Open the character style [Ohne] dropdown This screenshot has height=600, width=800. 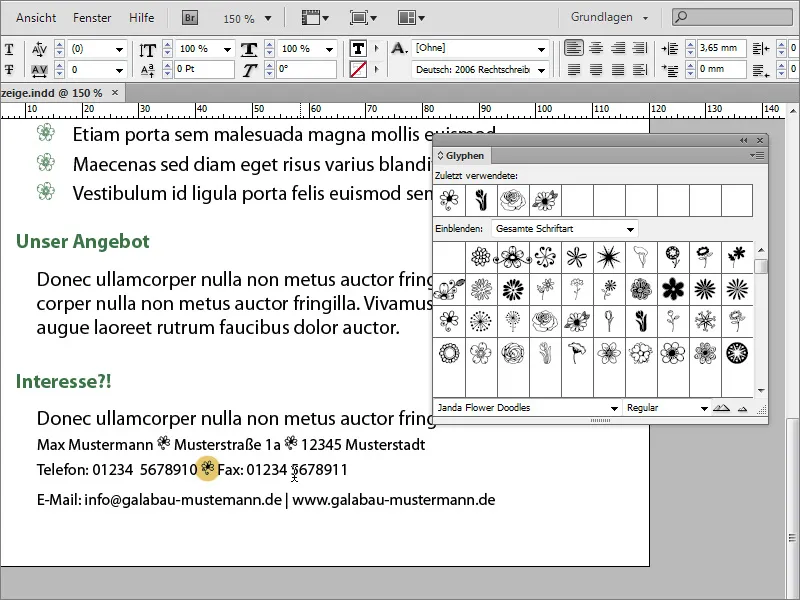pyautogui.click(x=541, y=49)
